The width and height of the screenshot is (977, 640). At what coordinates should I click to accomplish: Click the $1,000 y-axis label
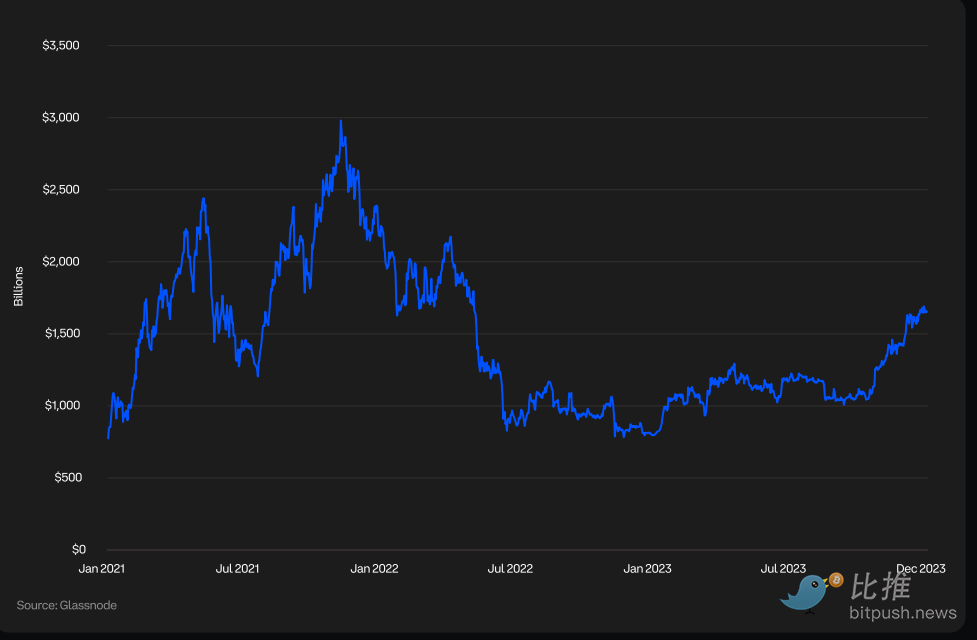tap(60, 406)
